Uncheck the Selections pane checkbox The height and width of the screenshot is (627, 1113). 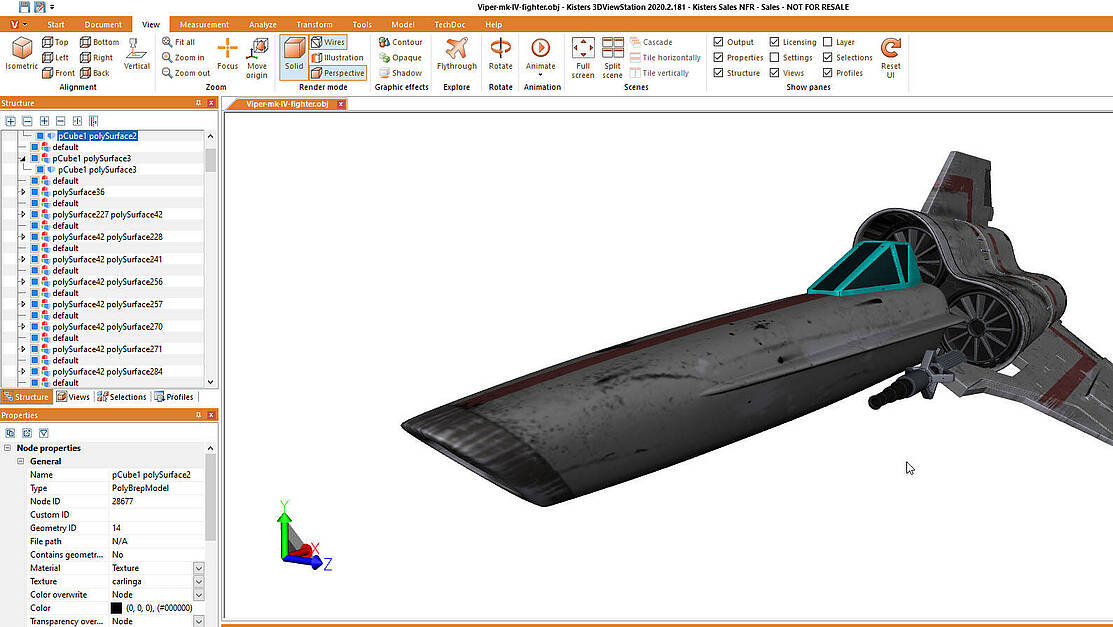828,58
